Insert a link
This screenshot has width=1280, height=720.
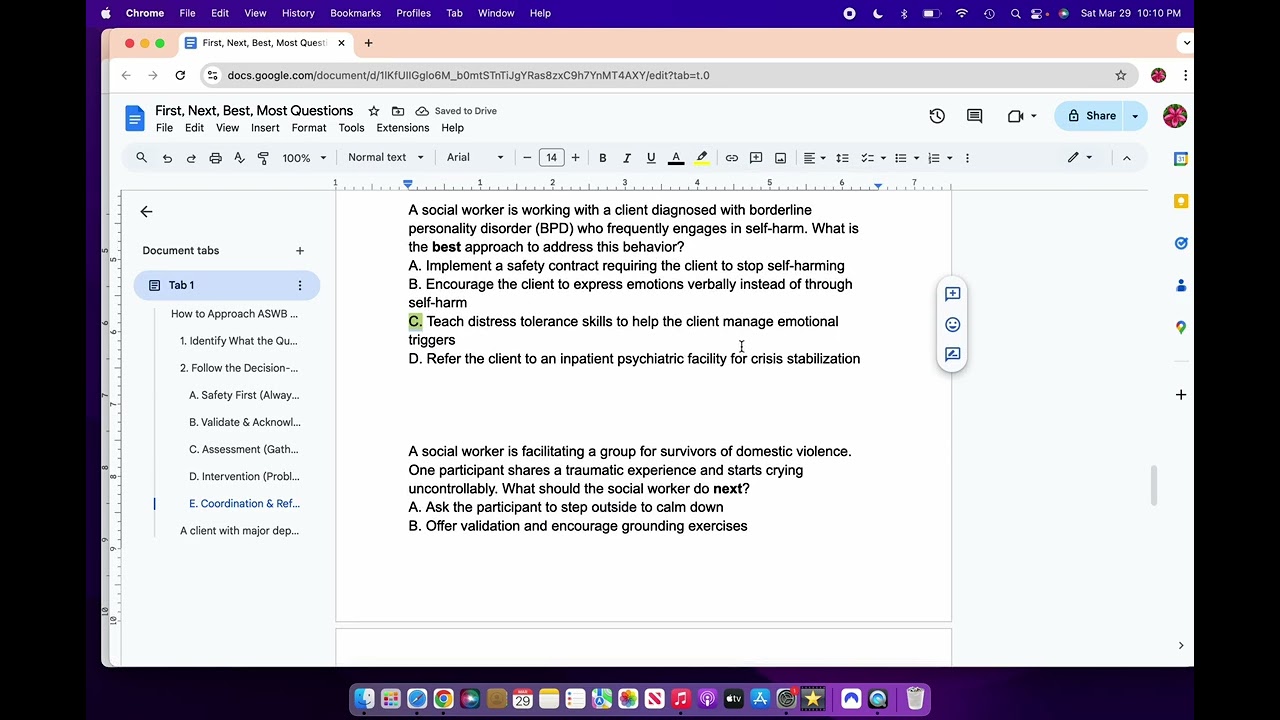pos(732,158)
